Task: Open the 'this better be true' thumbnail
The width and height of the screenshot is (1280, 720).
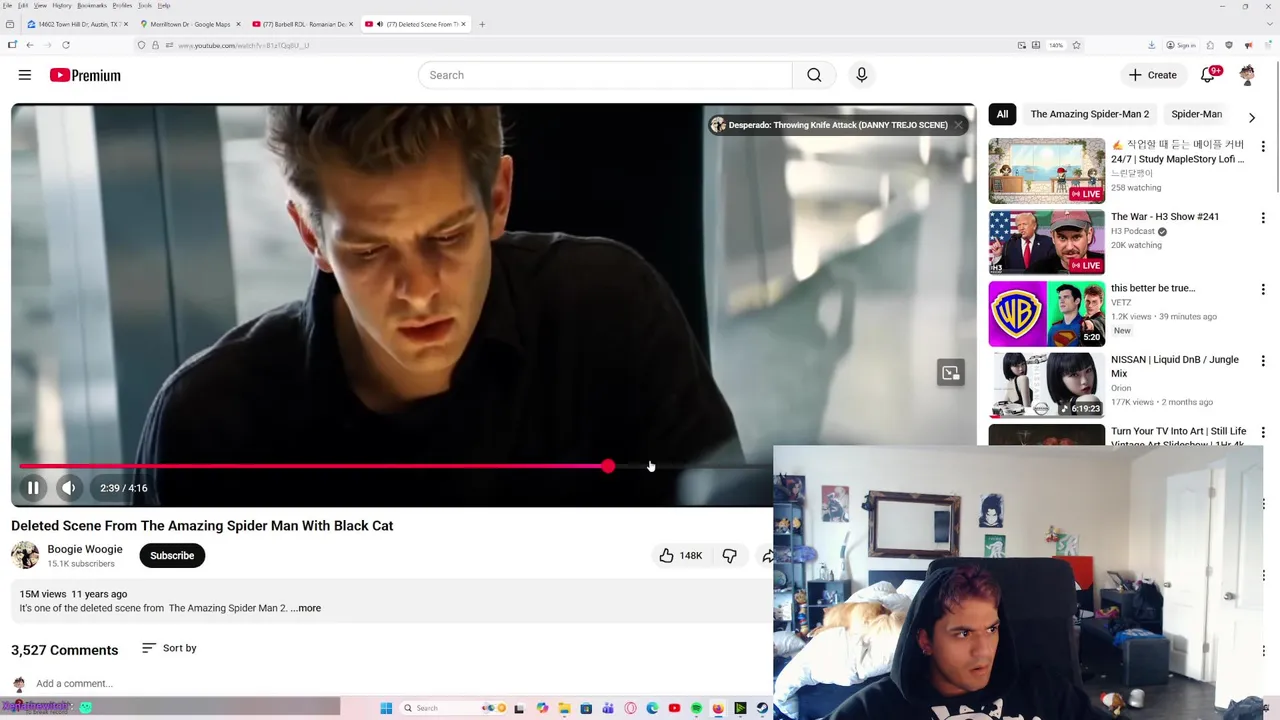Action: click(x=1047, y=314)
